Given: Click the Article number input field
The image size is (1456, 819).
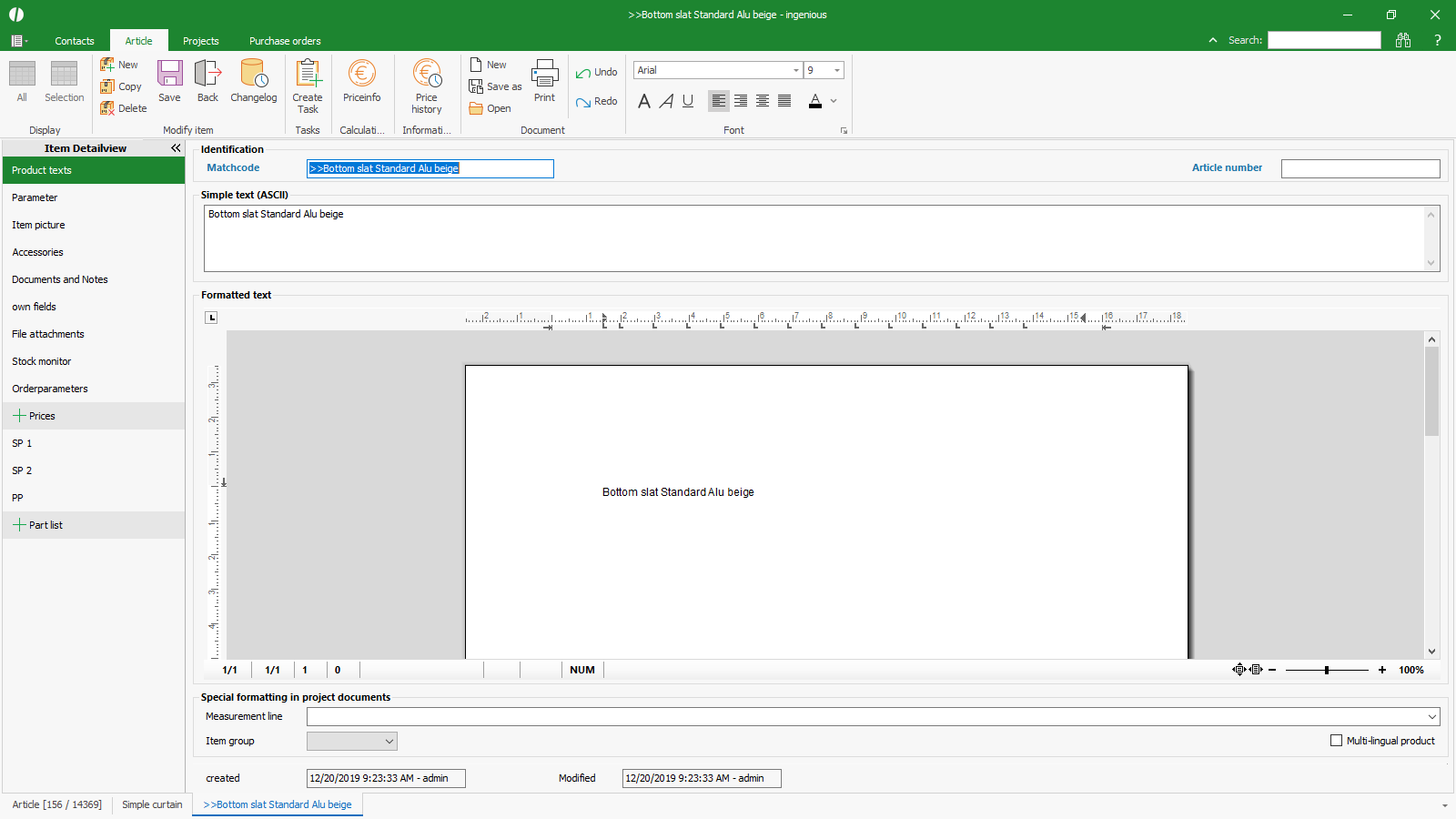Looking at the screenshot, I should pos(1360,168).
